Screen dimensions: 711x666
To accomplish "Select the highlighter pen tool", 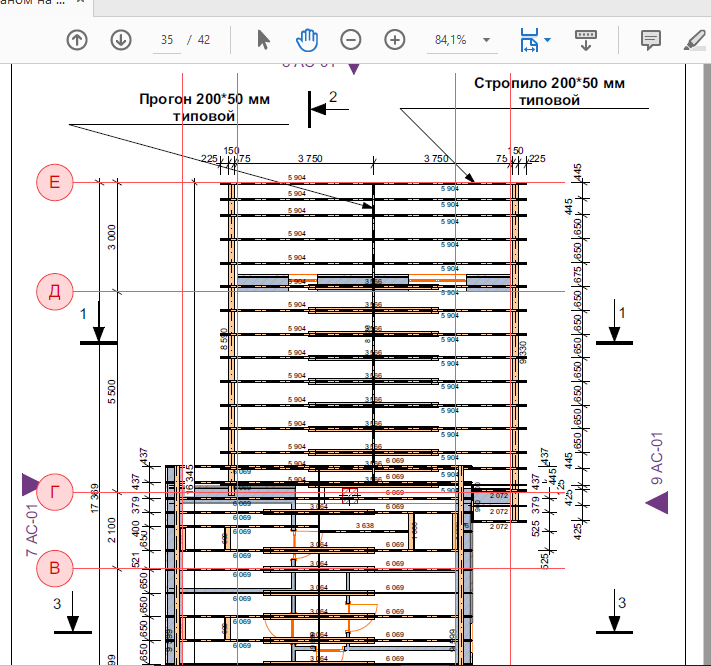I will 695,40.
